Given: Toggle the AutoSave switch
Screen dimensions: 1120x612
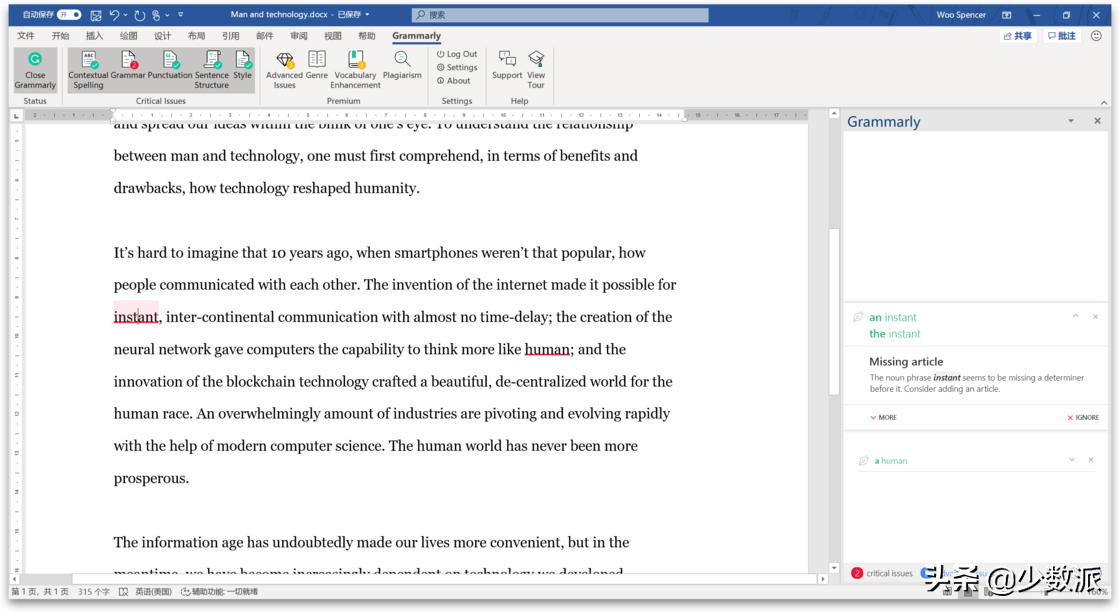Looking at the screenshot, I should tap(69, 15).
